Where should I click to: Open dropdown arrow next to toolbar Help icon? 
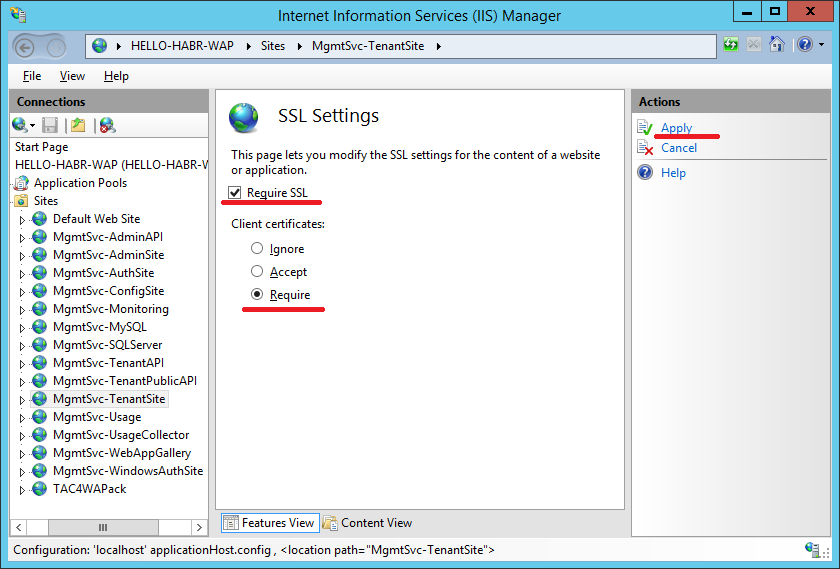tap(822, 45)
